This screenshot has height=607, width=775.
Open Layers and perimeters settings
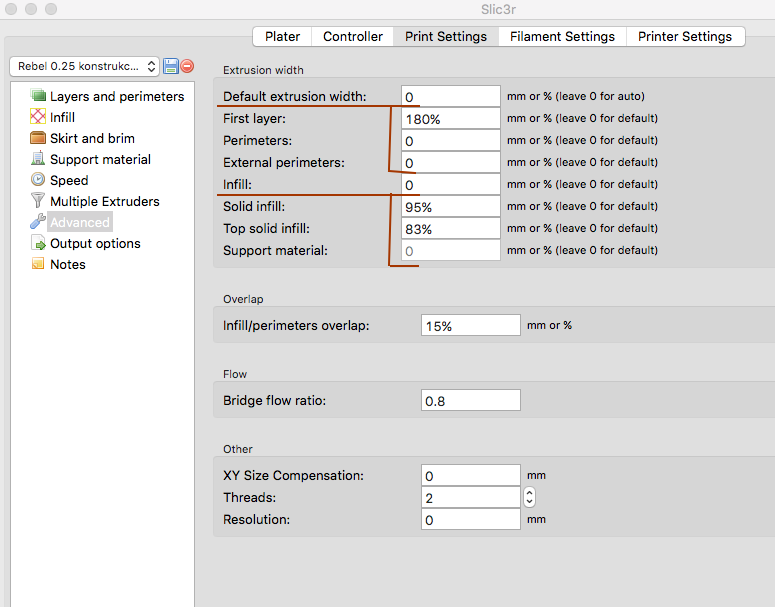(x=116, y=96)
